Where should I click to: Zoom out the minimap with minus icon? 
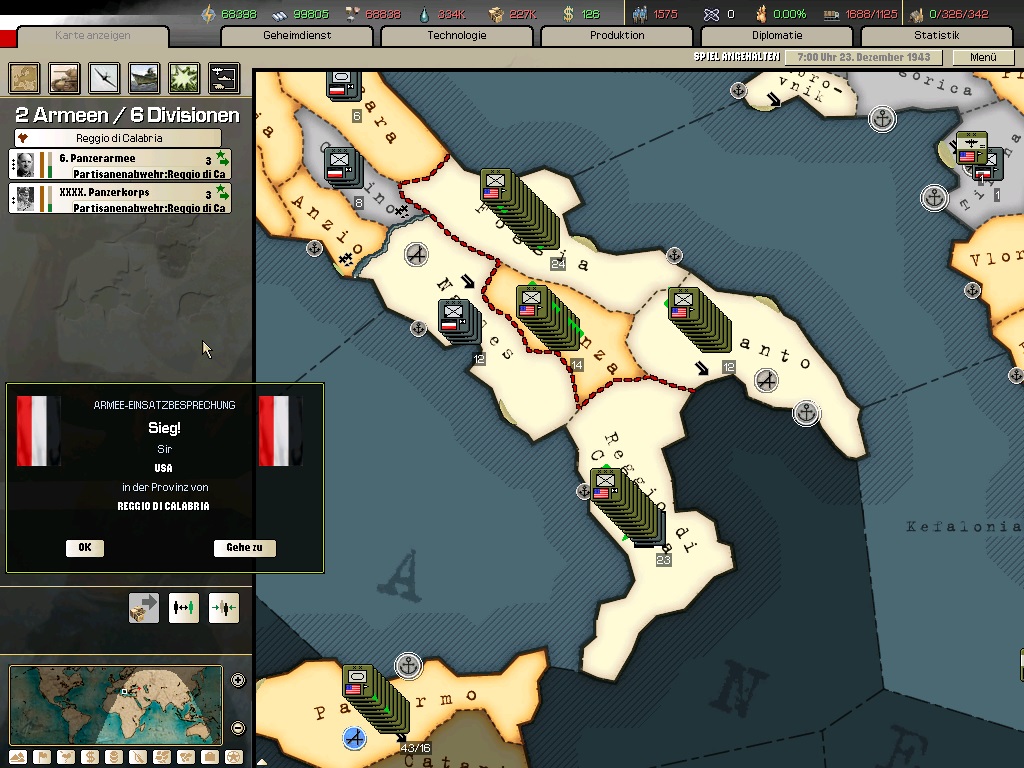(x=238, y=728)
